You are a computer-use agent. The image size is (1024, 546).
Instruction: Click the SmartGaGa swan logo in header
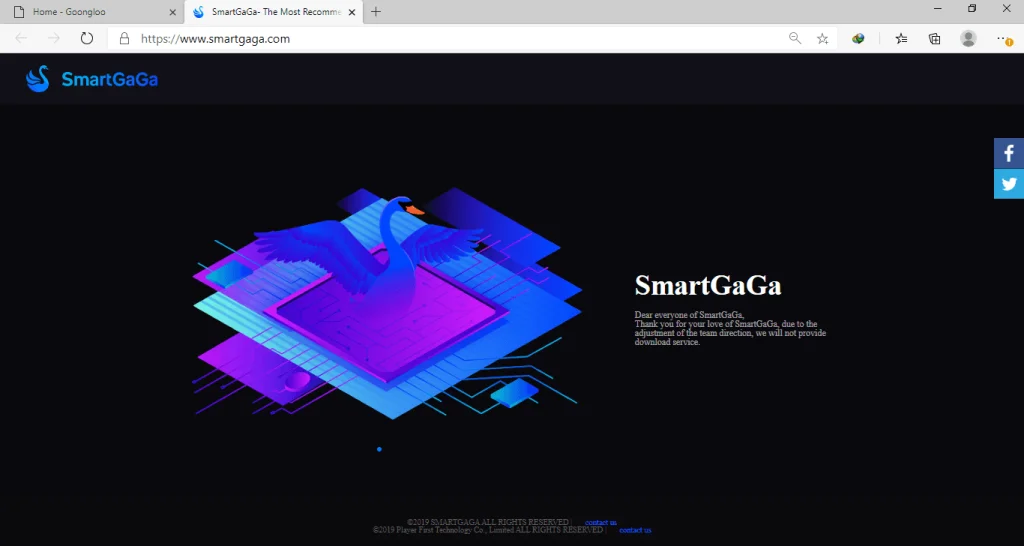point(91,79)
